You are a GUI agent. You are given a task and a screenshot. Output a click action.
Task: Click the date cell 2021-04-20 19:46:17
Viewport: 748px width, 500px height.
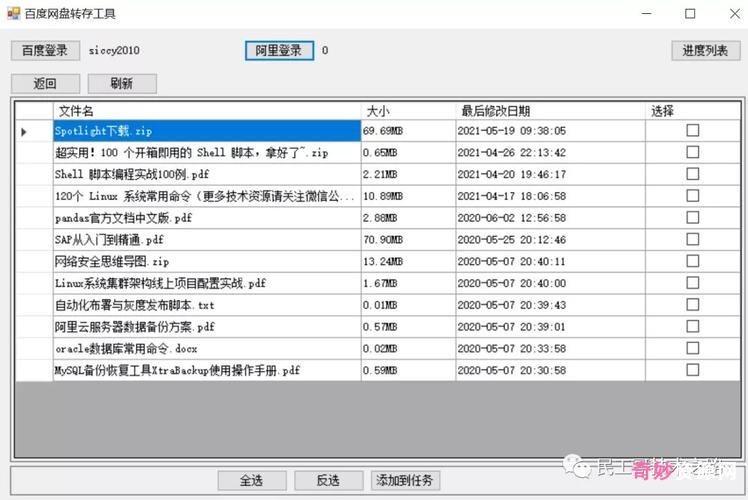pyautogui.click(x=551, y=174)
